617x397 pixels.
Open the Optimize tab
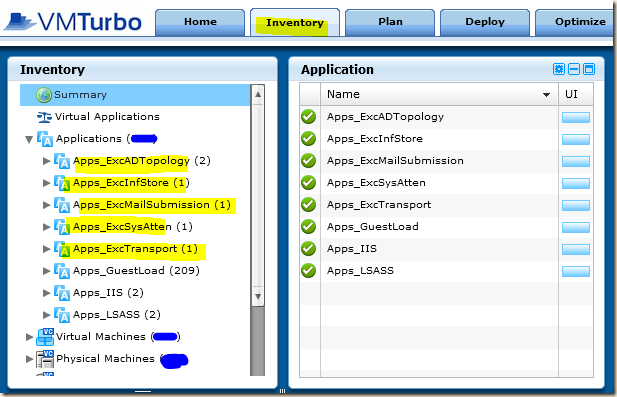pyautogui.click(x=576, y=22)
